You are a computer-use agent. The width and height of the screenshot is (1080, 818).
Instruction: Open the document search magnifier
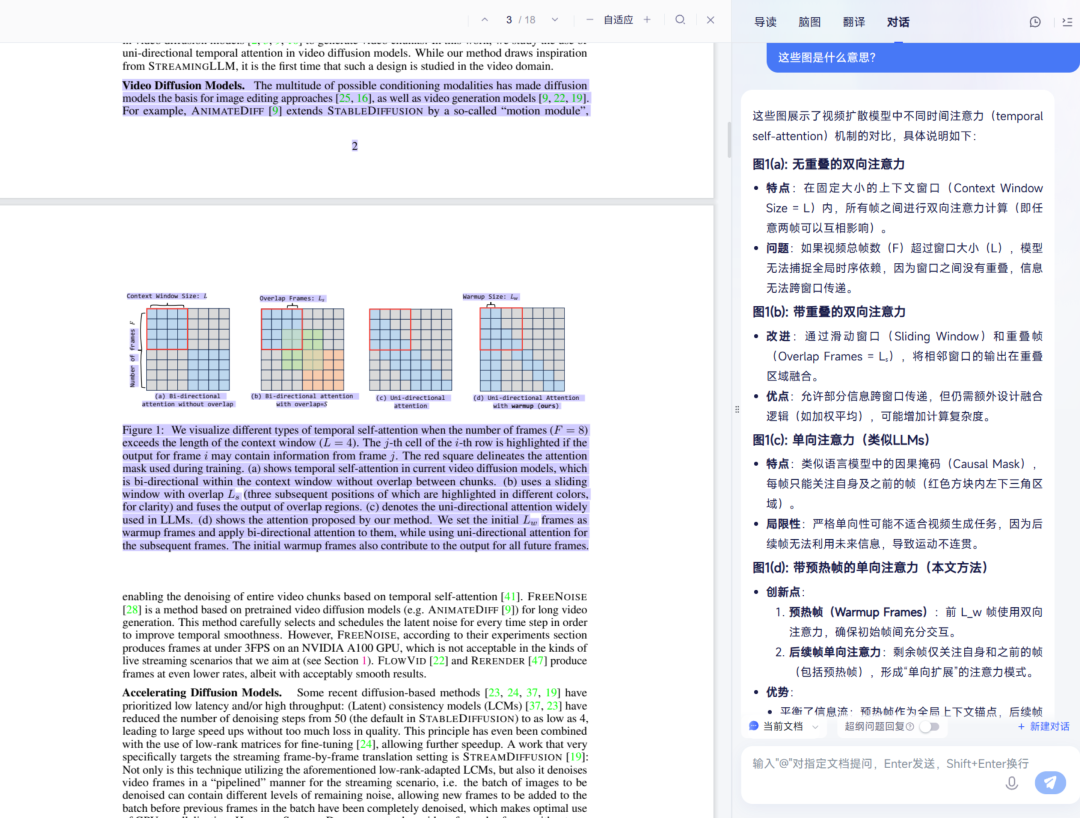pos(680,20)
